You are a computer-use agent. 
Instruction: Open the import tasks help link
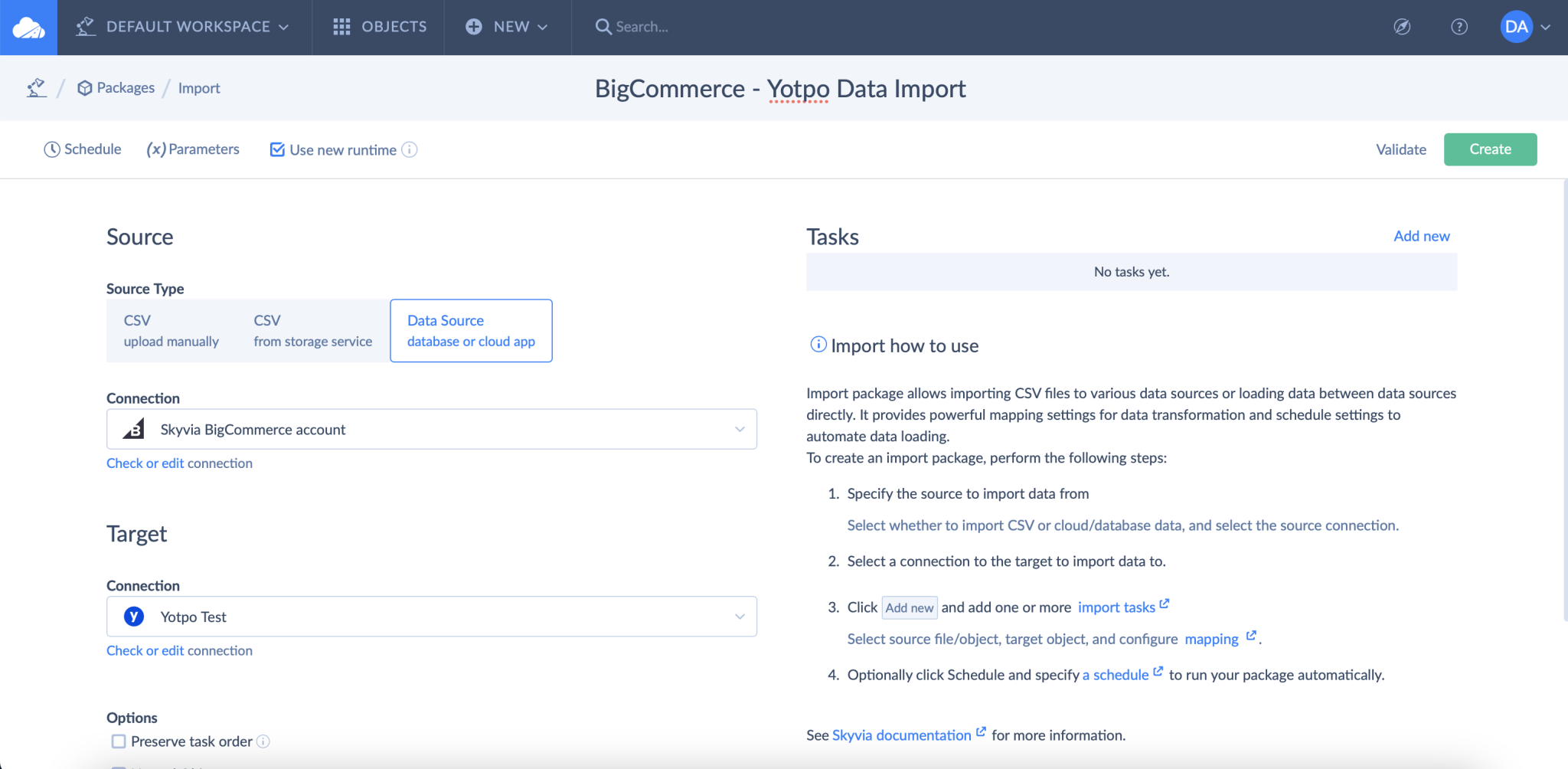pos(1116,607)
